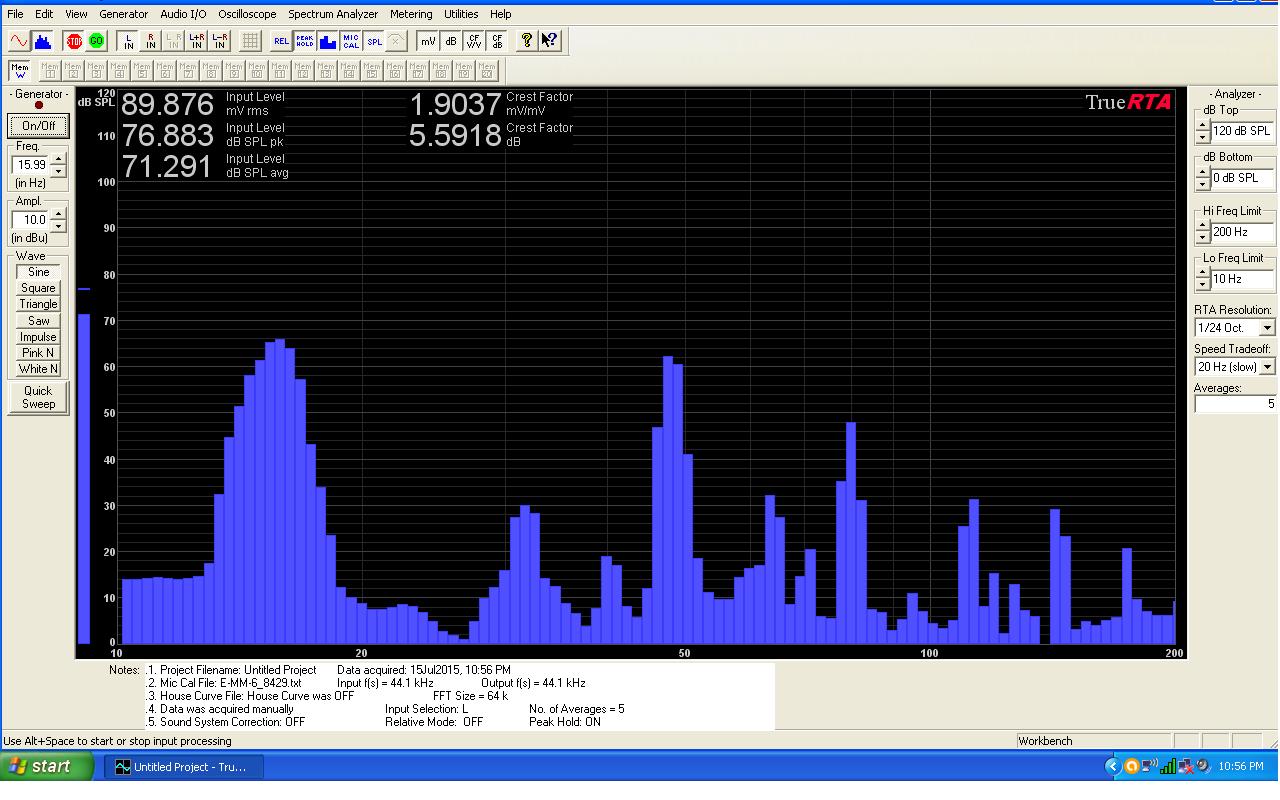
Task: Raise dB Top with up arrow
Action: click(x=1202, y=125)
